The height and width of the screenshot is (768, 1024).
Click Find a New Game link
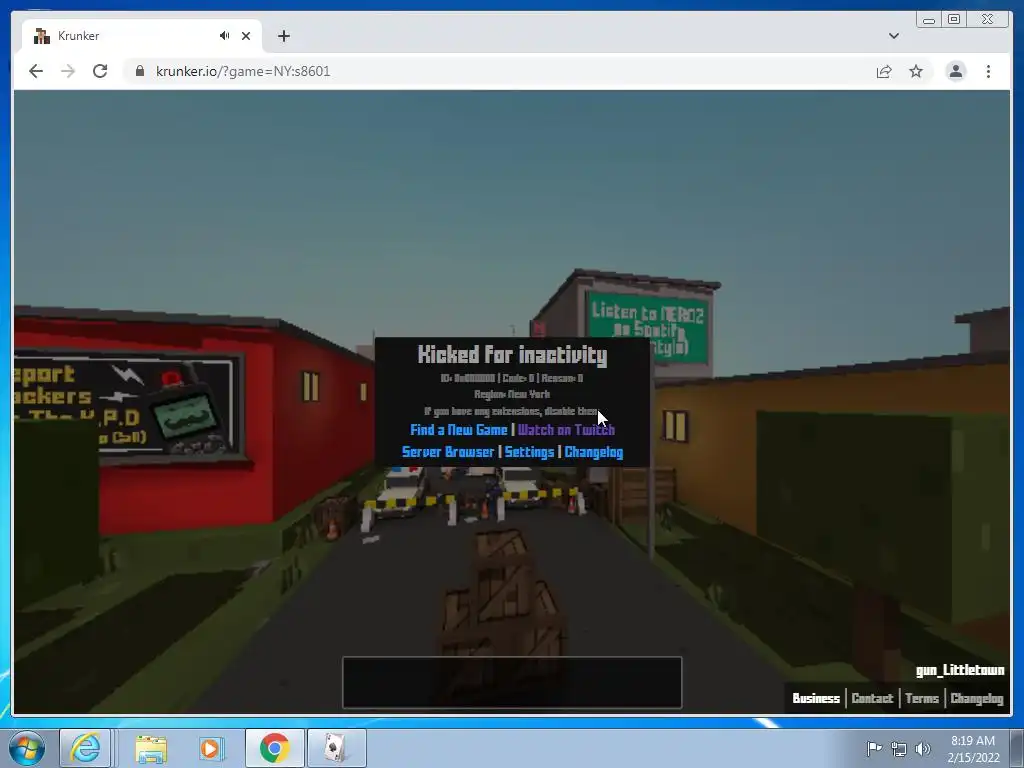click(x=458, y=430)
